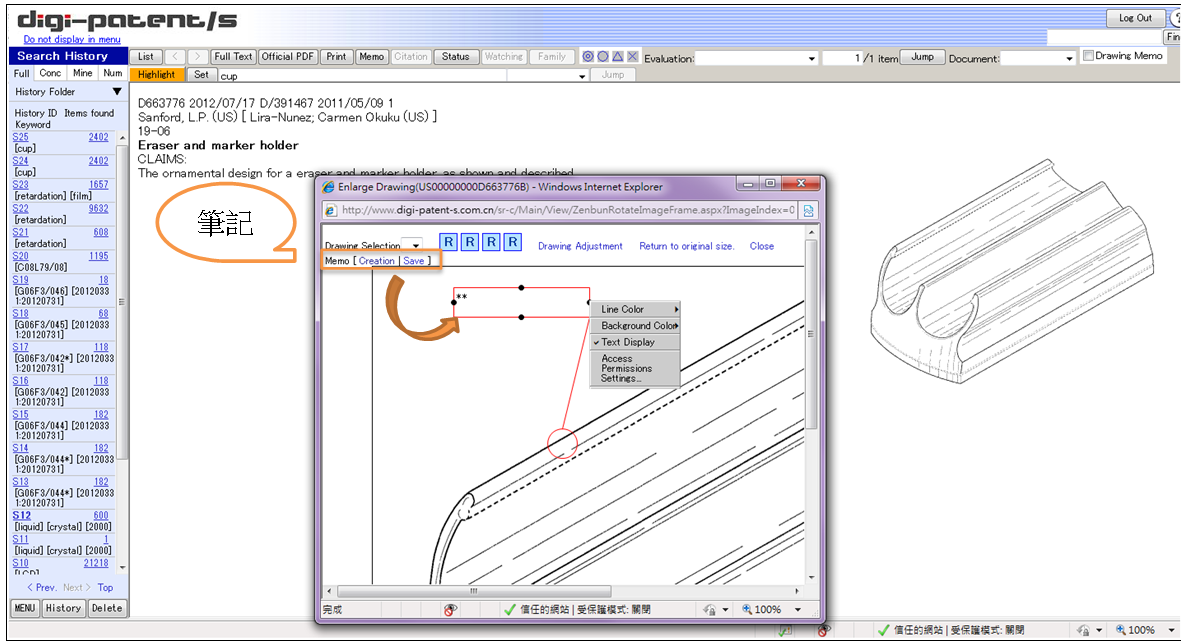This screenshot has height=643, width=1181.
Task: Open the Evaluation dropdown
Action: point(811,59)
